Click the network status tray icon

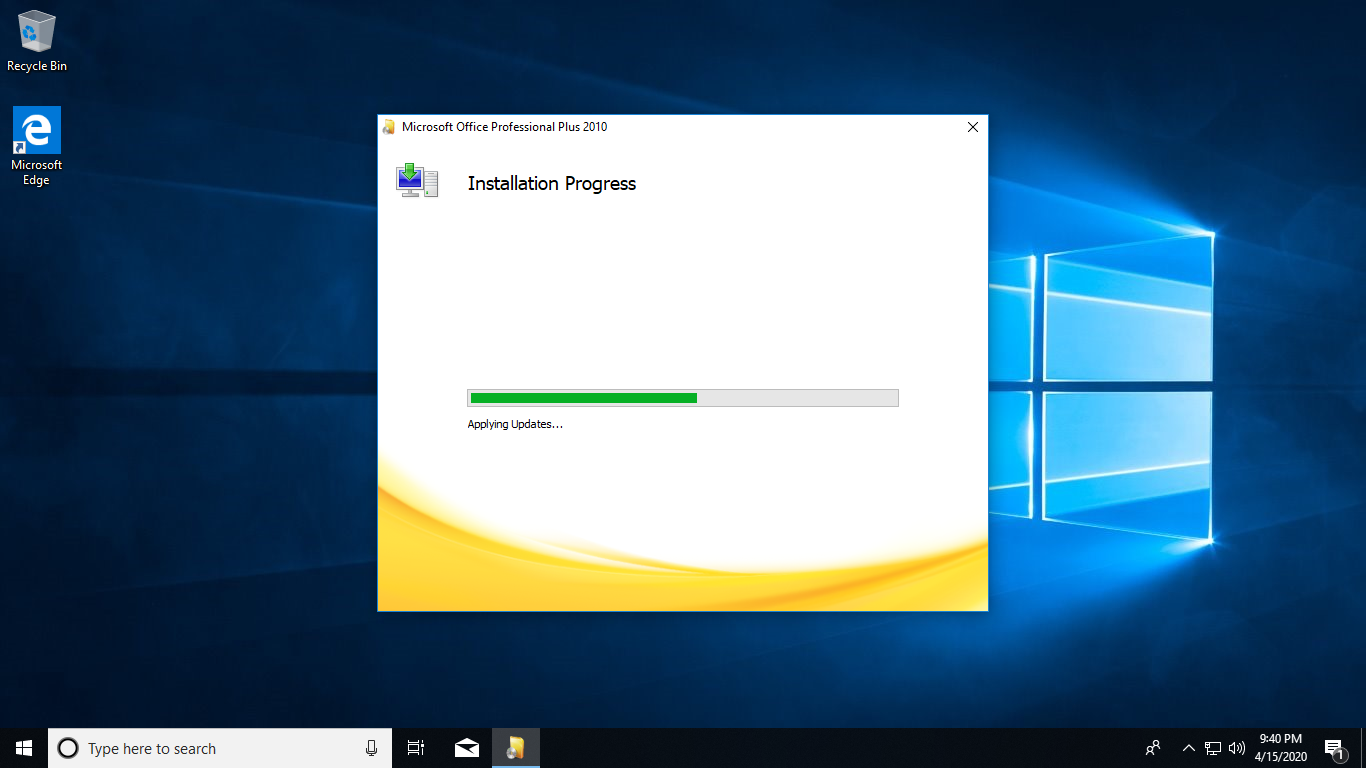1213,748
